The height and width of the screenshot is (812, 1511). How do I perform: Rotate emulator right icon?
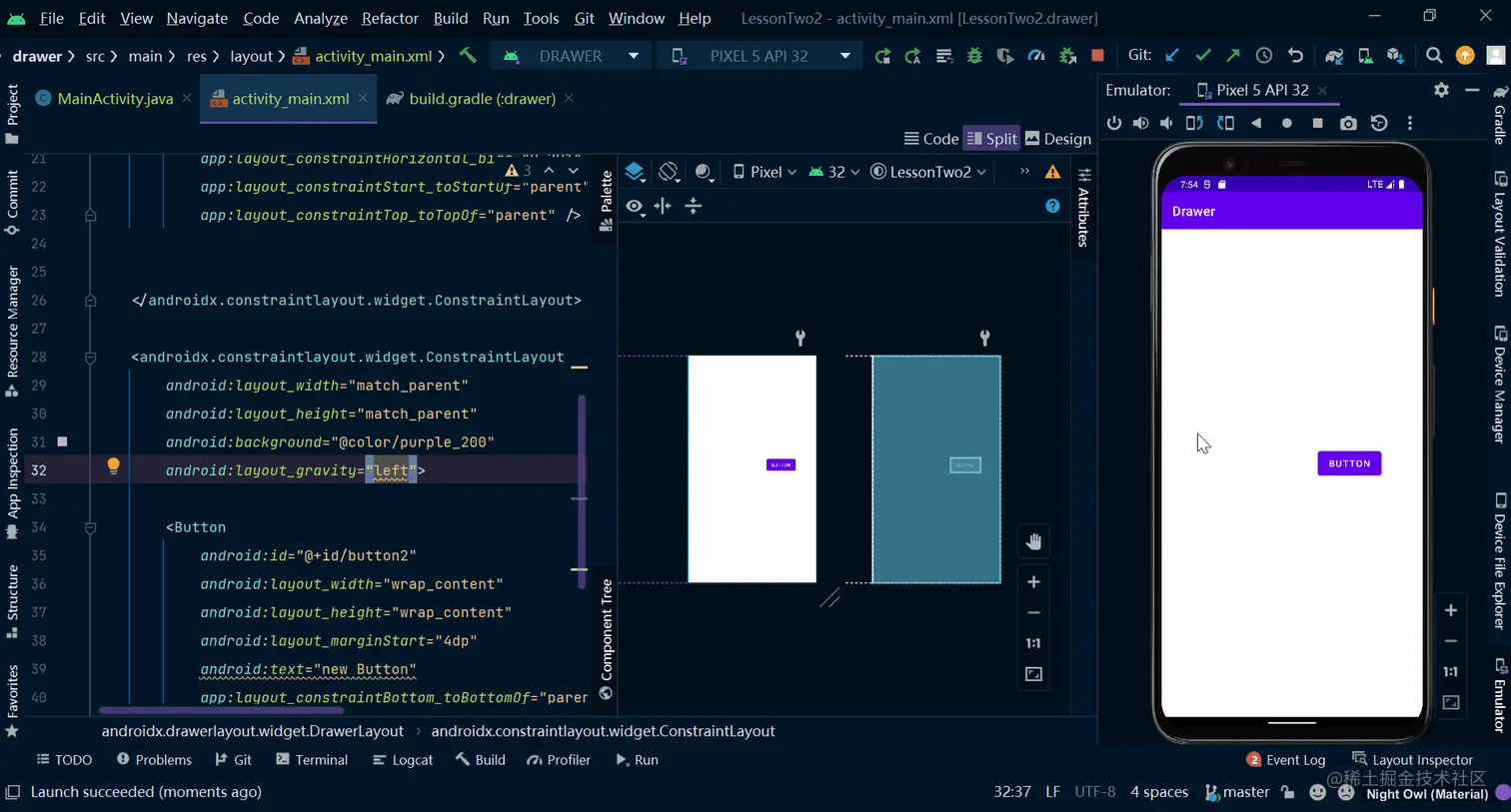pos(1225,123)
